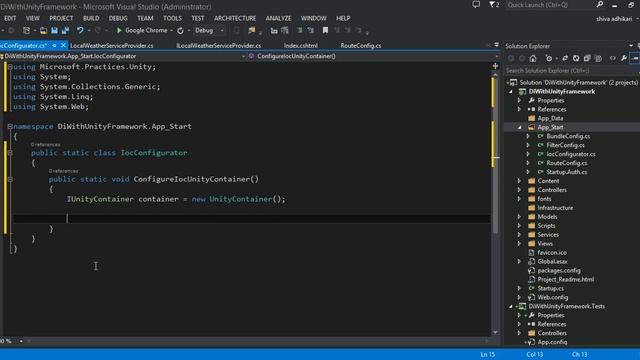Viewport: 640px width, 360px height.
Task: Select packages.config file
Action: point(559,270)
